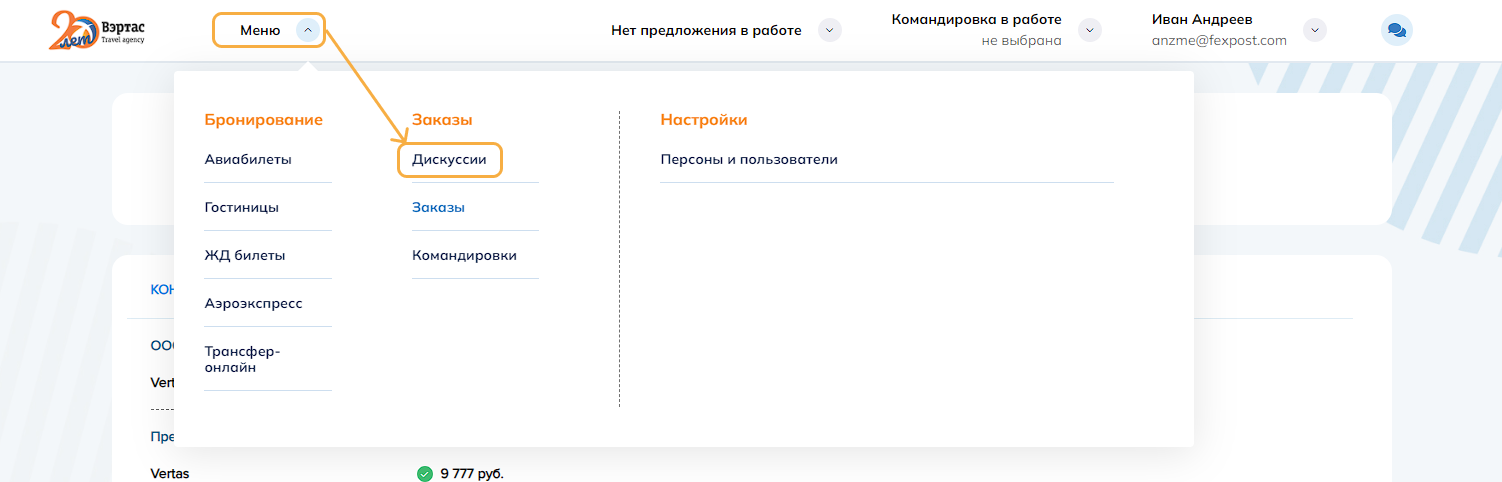Choose Аэроэкспресс from the menu

[253, 304]
